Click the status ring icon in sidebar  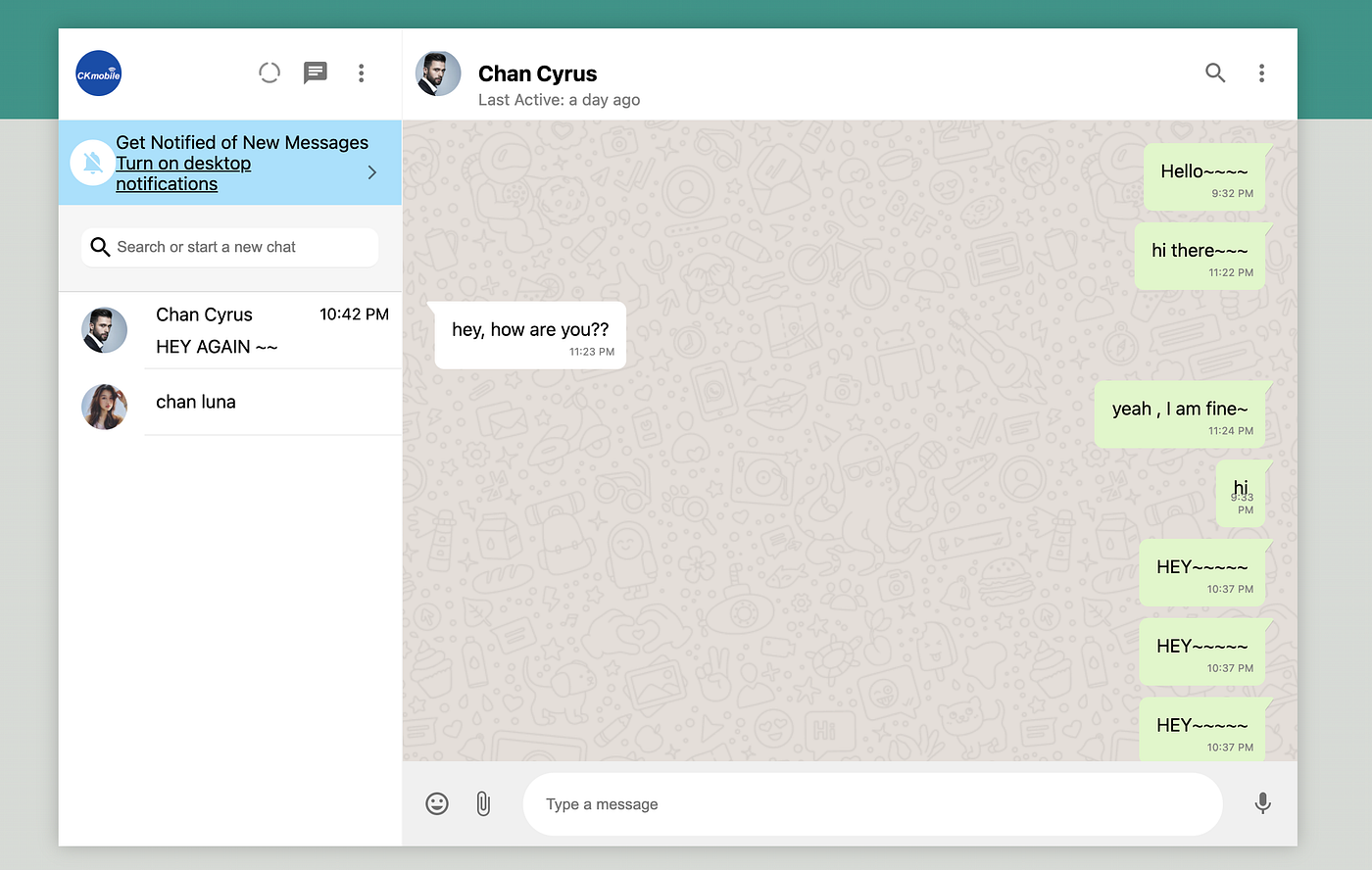269,72
